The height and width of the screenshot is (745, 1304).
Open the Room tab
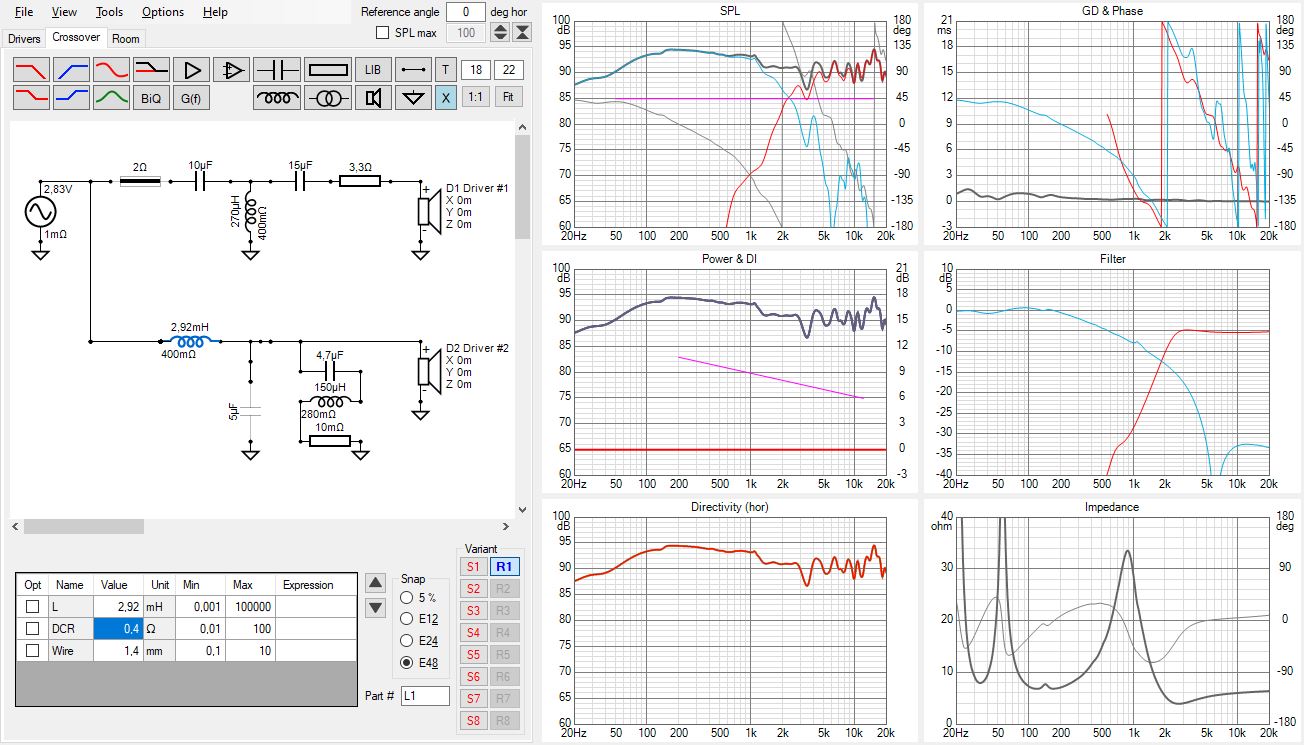[126, 39]
